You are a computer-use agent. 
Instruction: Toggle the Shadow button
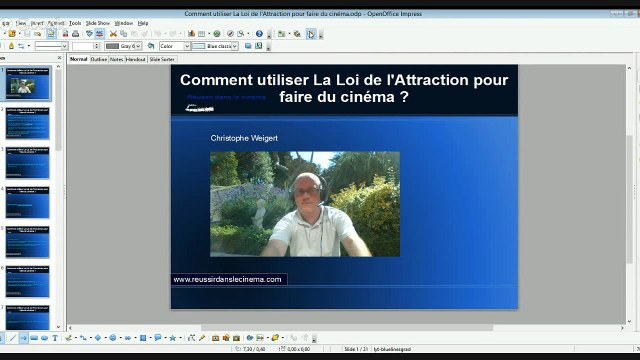click(248, 46)
